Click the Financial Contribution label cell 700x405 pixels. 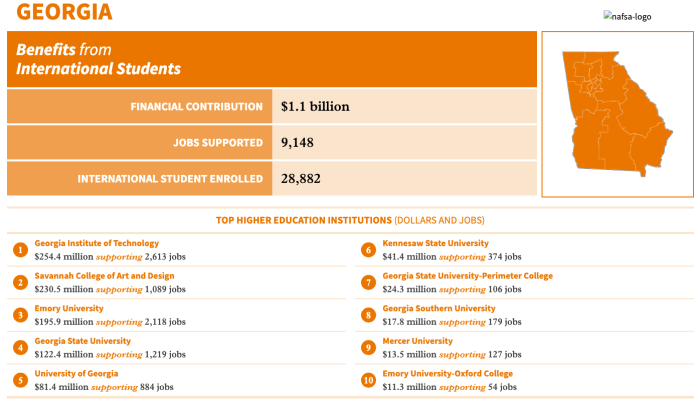click(x=139, y=106)
